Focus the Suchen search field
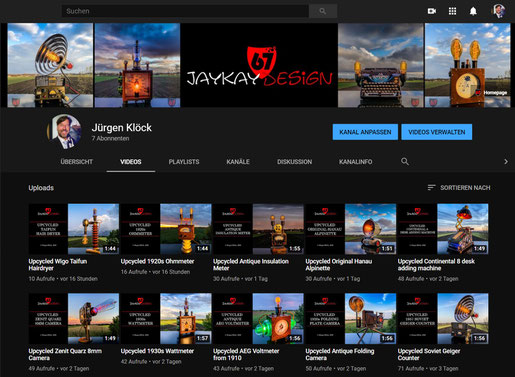 (x=185, y=11)
